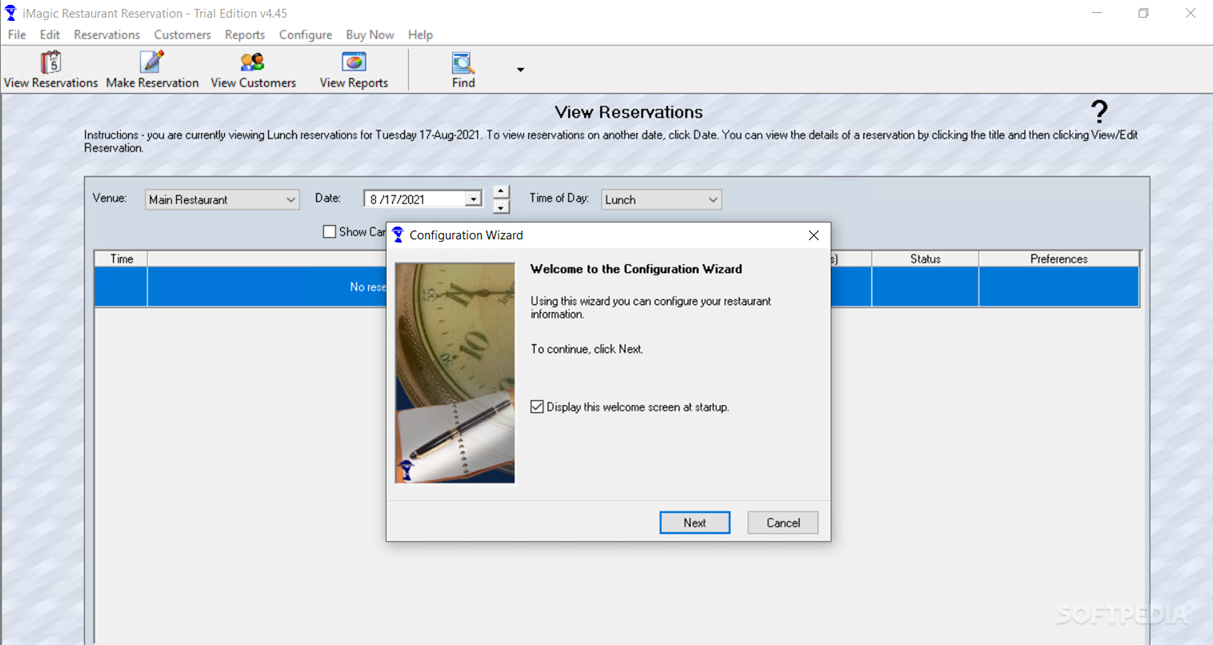Expand the Venue Main Restaurant dropdown
This screenshot has height=645, width=1213.
pyautogui.click(x=222, y=200)
